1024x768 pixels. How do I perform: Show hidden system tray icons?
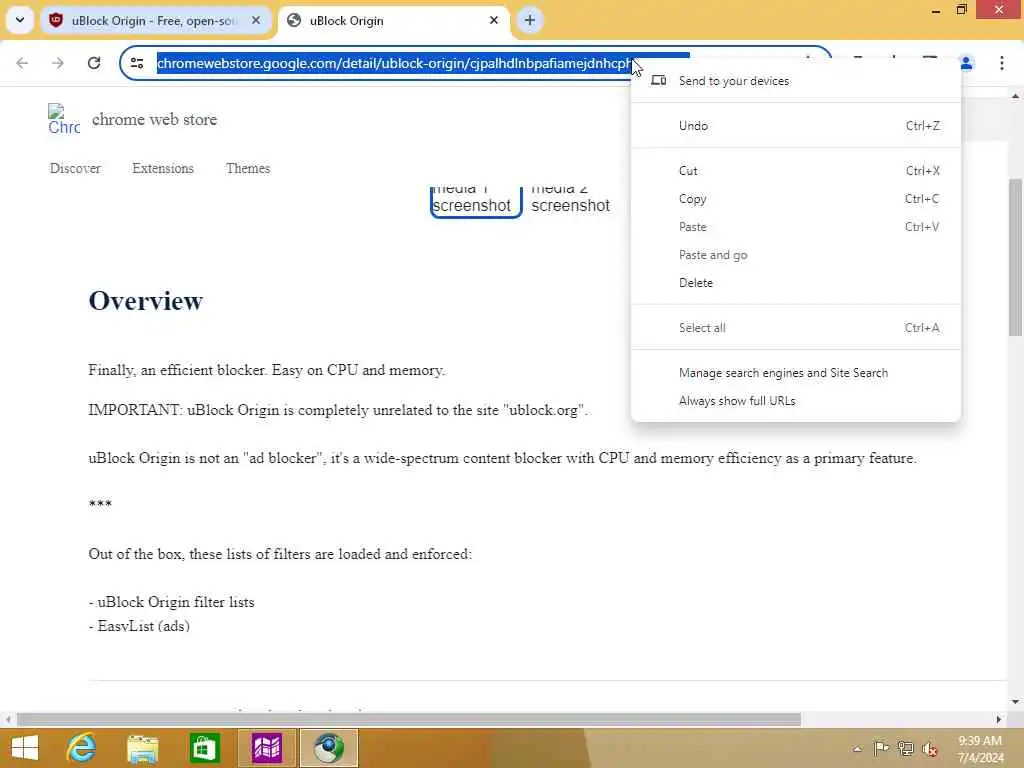(x=857, y=749)
